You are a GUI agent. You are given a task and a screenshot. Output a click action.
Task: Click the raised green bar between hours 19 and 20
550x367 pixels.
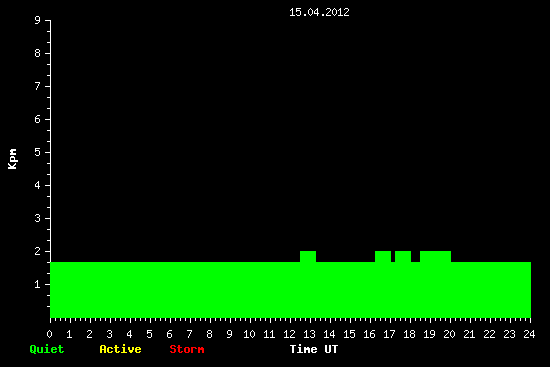click(435, 256)
